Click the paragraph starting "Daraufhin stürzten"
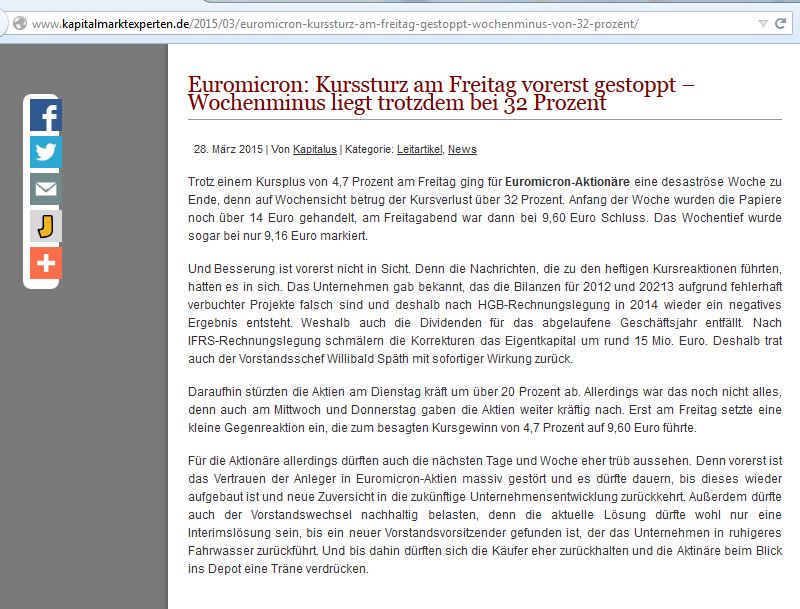Screen dimensions: 800x609 tap(485, 410)
